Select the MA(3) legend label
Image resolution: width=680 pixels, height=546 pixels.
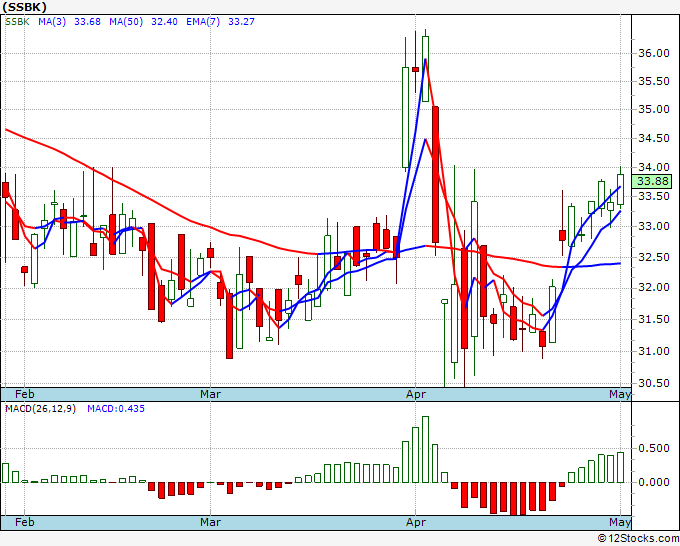[52, 22]
